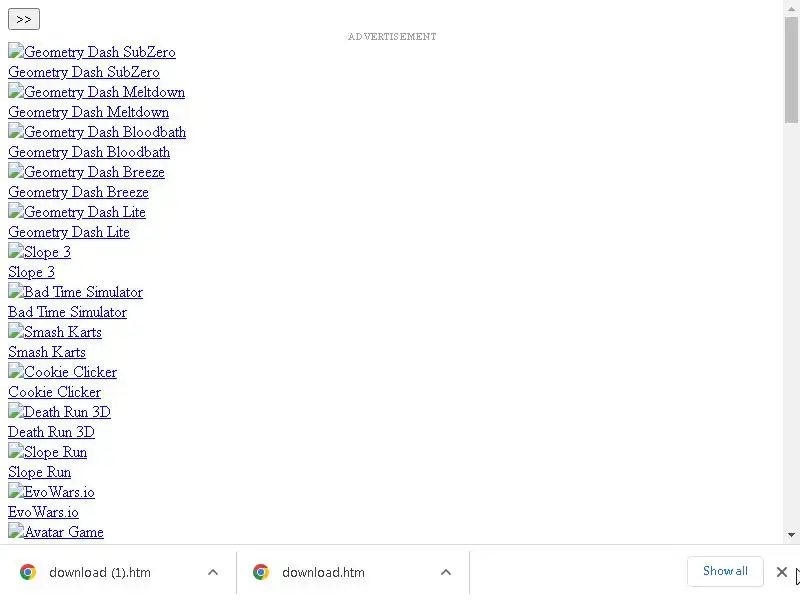Open the Slope Run image link

click(47, 452)
